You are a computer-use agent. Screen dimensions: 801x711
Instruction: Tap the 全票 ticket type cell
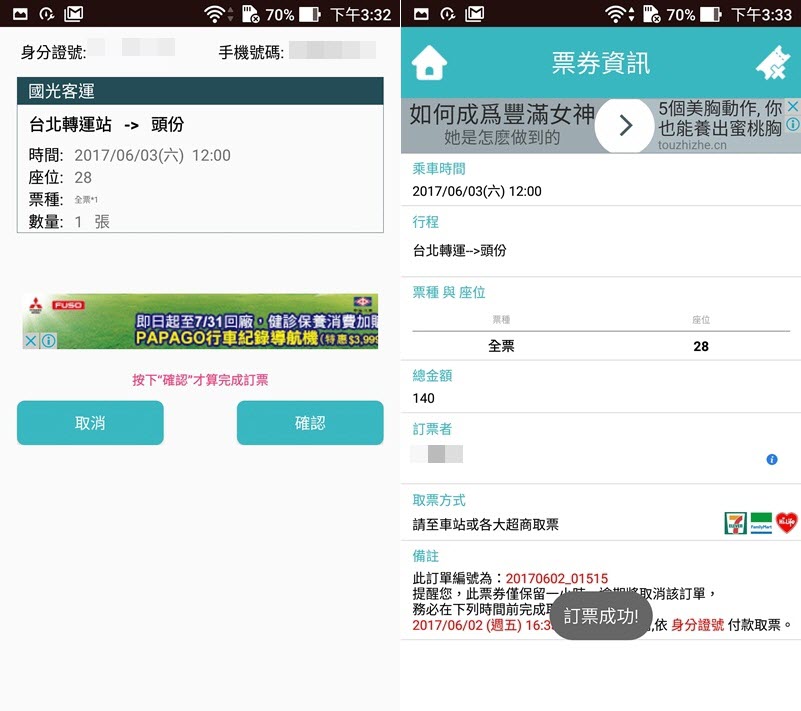(x=501, y=346)
